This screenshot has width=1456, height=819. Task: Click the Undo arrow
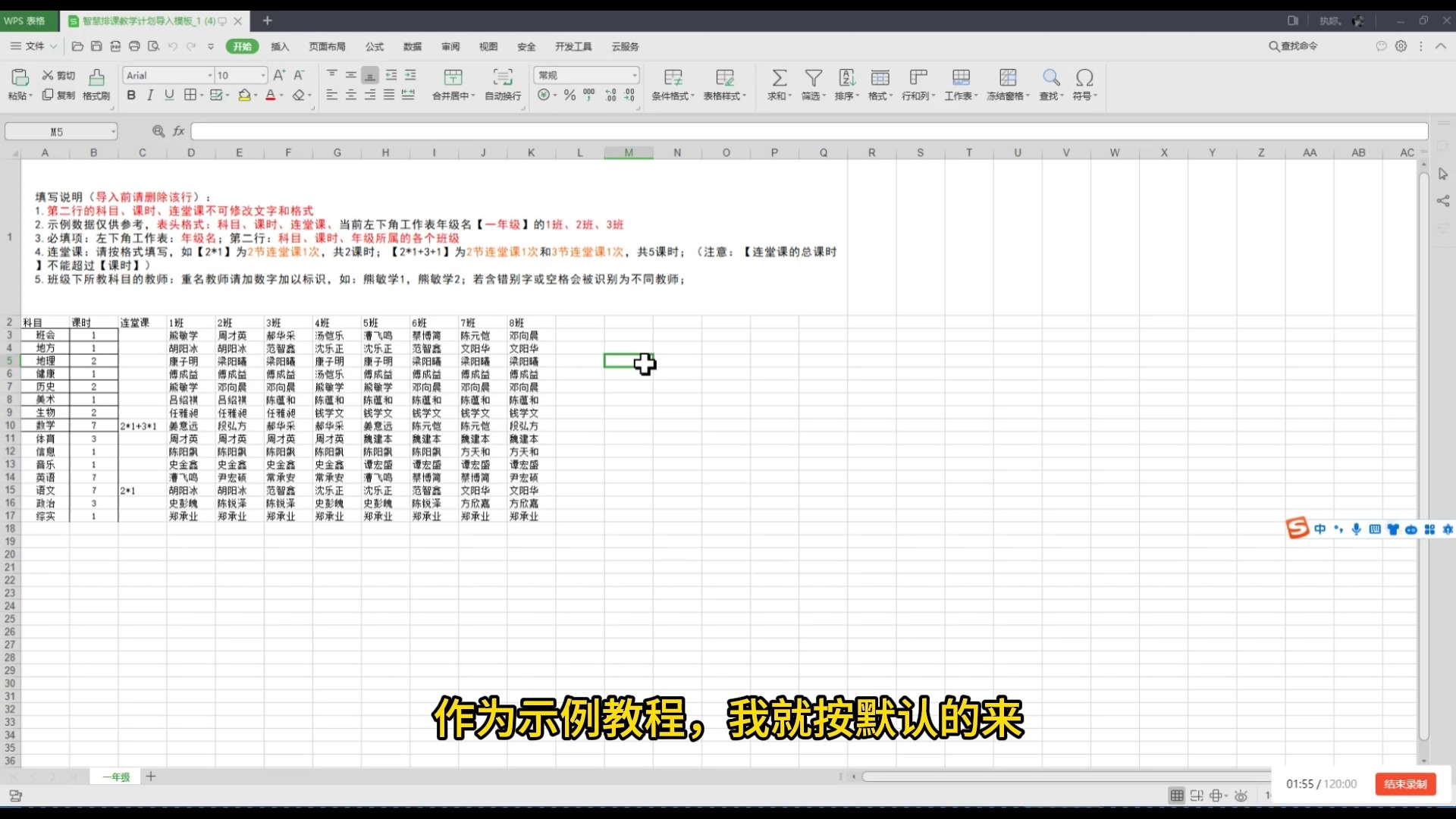(172, 46)
